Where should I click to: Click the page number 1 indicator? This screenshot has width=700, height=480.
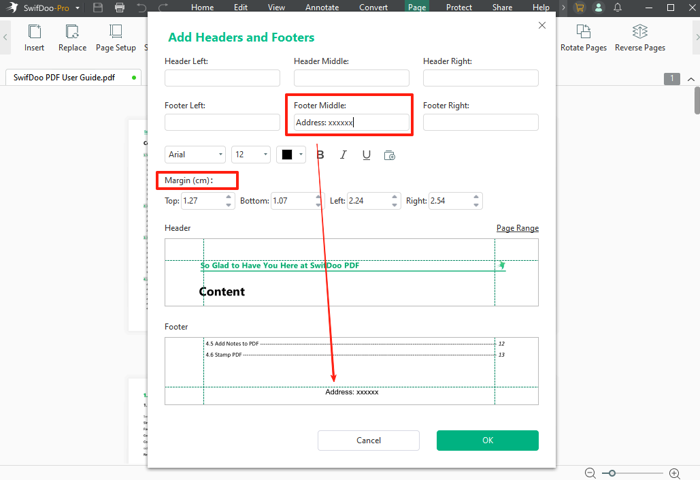672,79
